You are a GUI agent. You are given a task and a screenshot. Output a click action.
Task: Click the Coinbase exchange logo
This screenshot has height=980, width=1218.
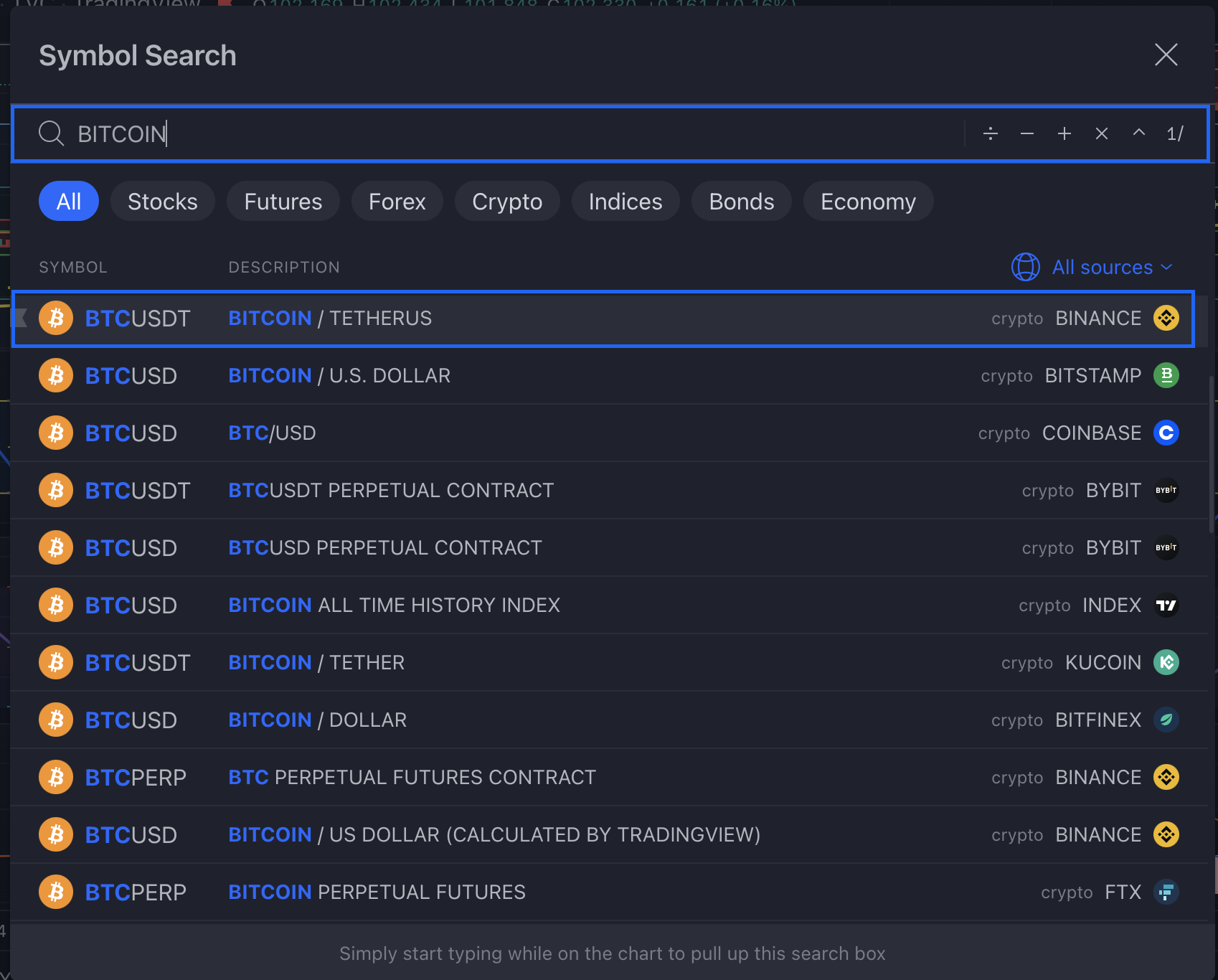(1166, 433)
